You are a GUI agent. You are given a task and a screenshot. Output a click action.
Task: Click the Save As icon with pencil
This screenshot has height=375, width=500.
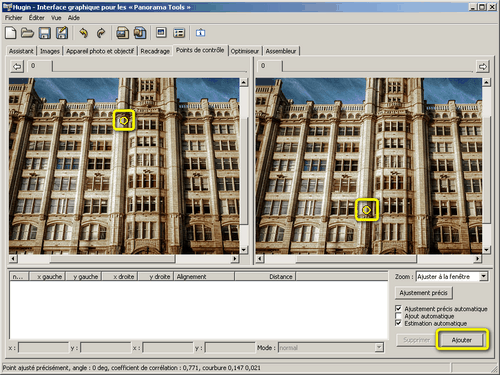click(x=62, y=33)
